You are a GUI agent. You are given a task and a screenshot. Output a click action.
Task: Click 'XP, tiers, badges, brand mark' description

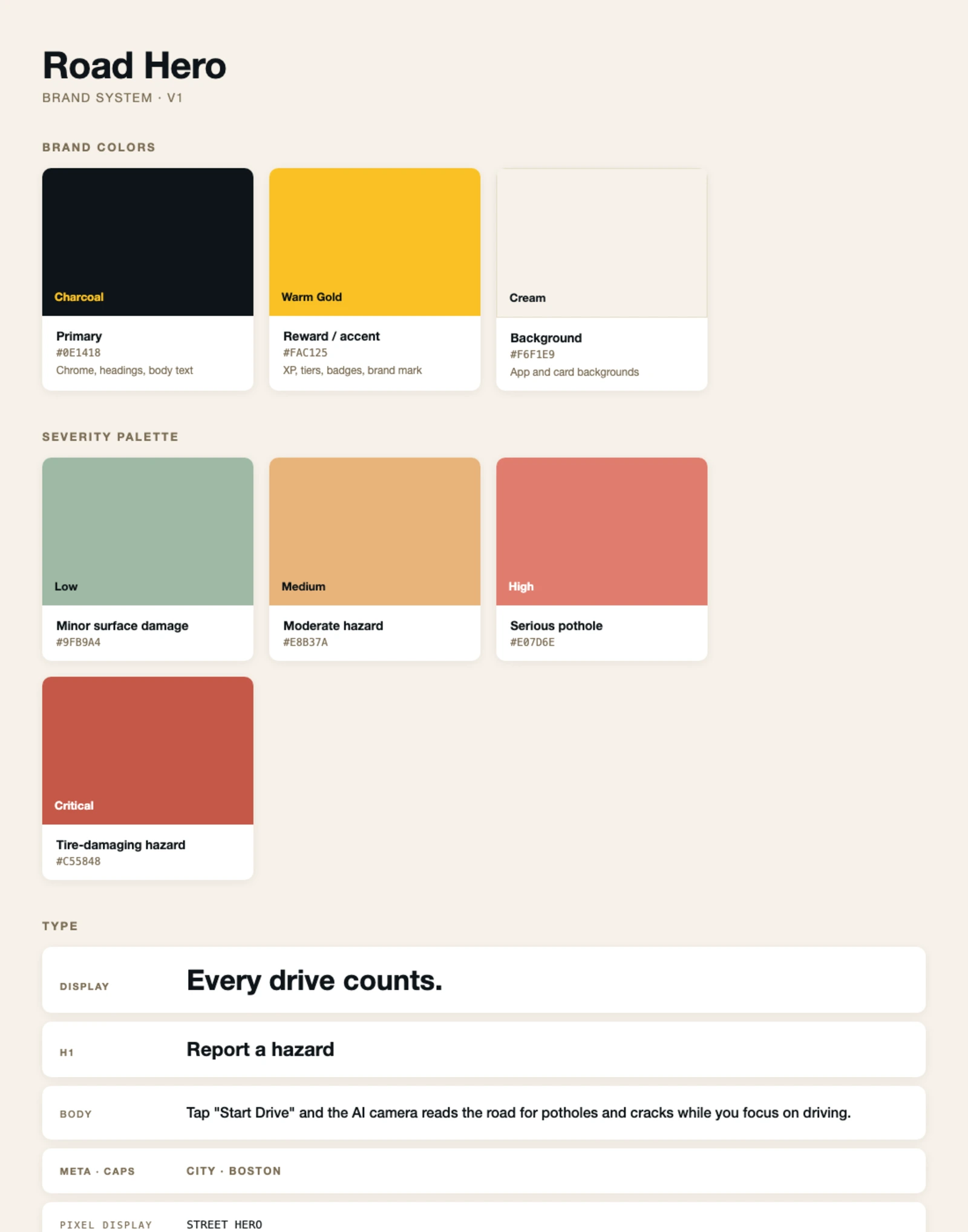pos(353,370)
